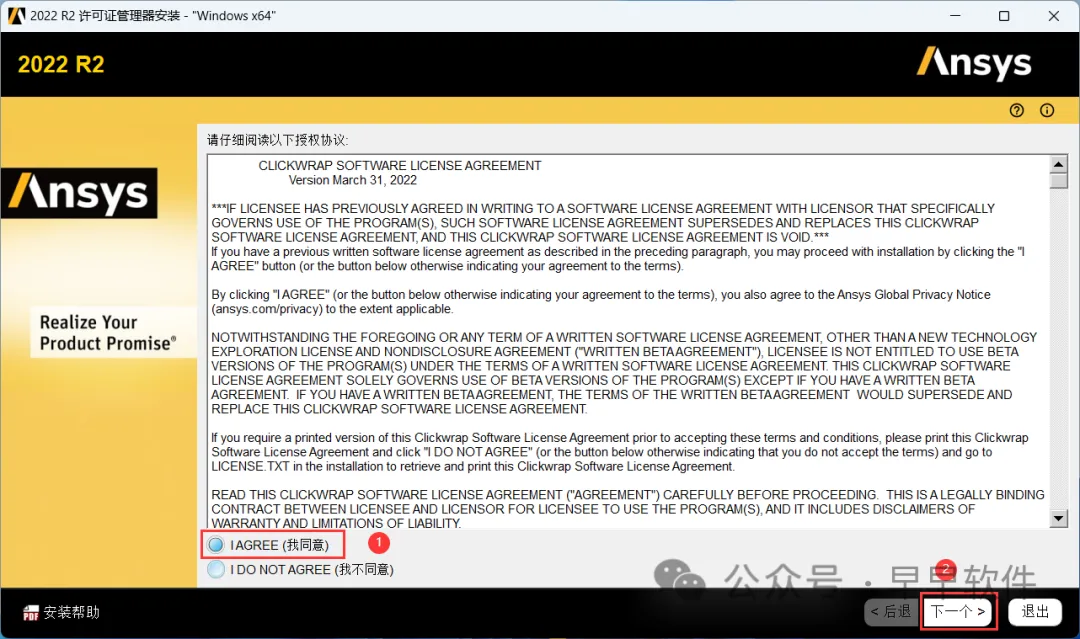Open the PDF installation help (安装帮助) icon

30,612
